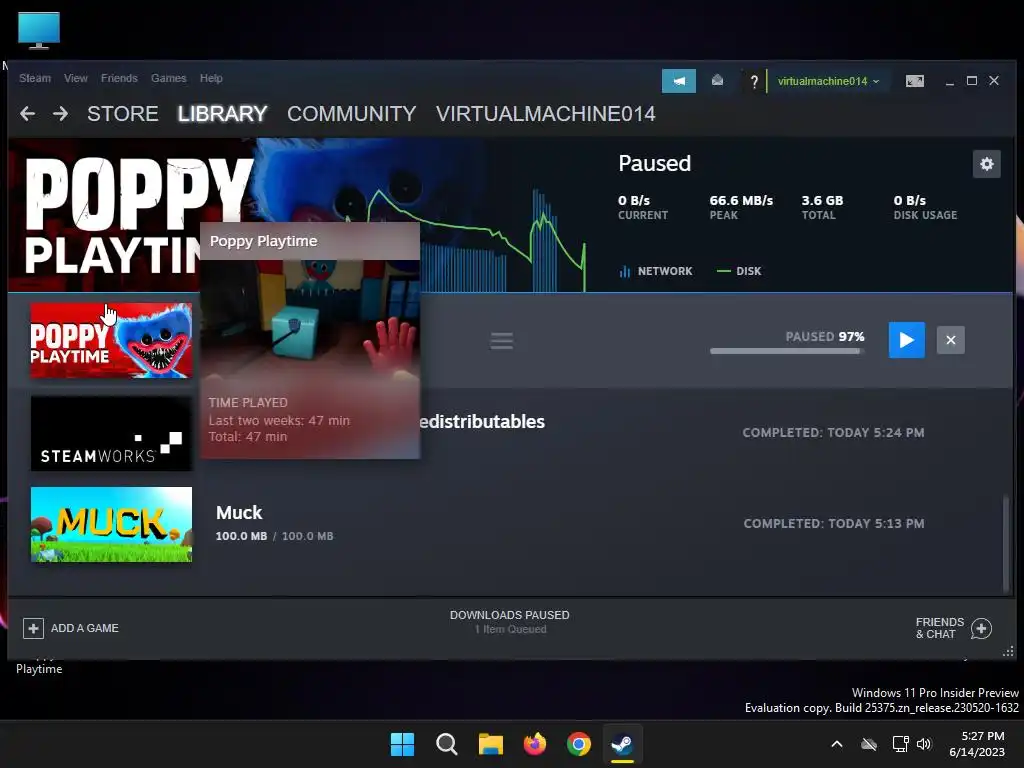The width and height of the screenshot is (1024, 768).
Task: Click the Steam help question mark icon
Action: [x=754, y=82]
